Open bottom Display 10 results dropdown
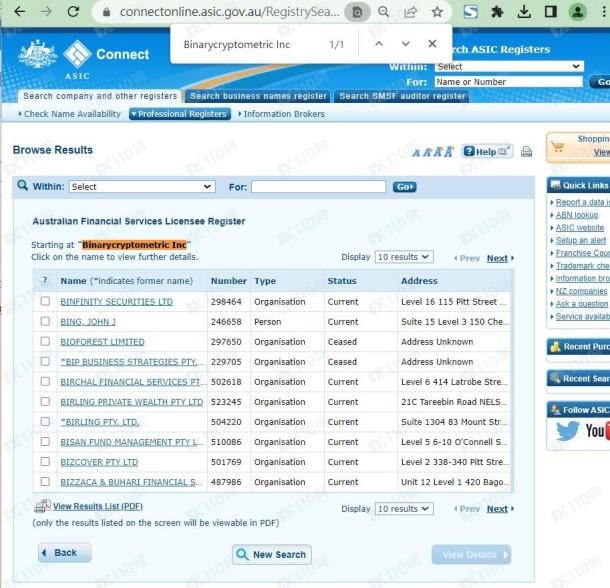 (404, 509)
